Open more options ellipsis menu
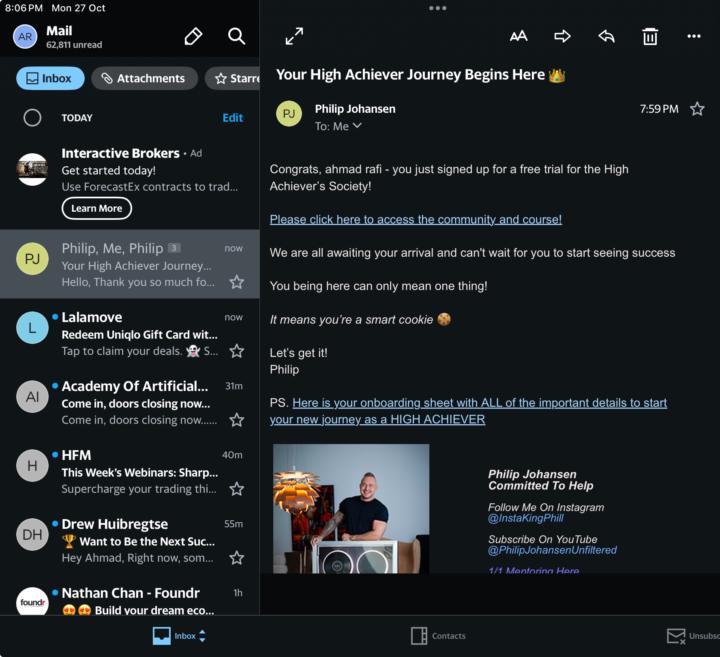This screenshot has width=720, height=657. (694, 37)
